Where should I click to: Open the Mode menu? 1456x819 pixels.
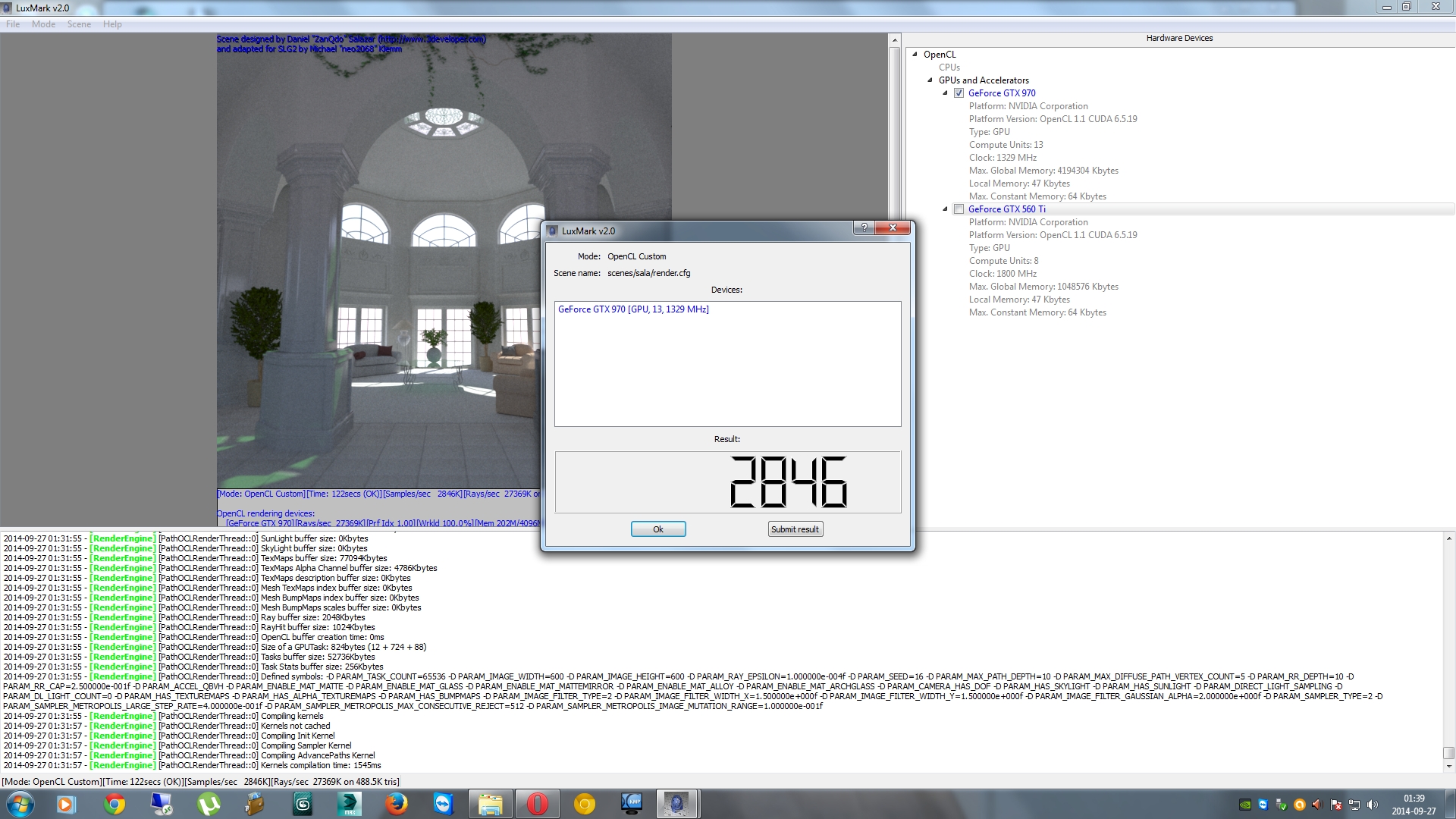(x=43, y=24)
